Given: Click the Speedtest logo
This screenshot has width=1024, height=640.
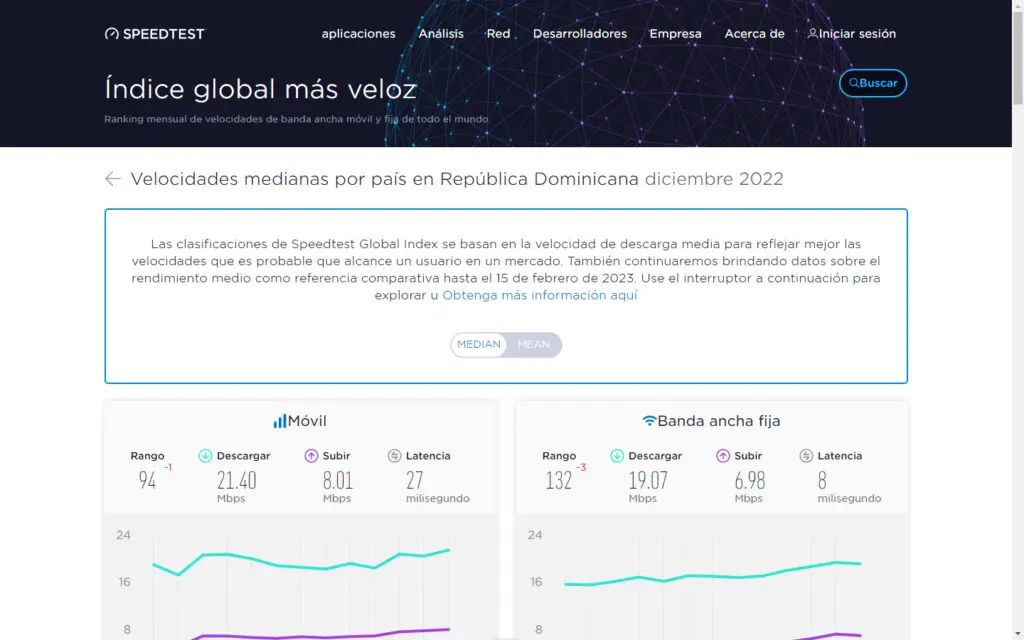Looking at the screenshot, I should pos(155,34).
